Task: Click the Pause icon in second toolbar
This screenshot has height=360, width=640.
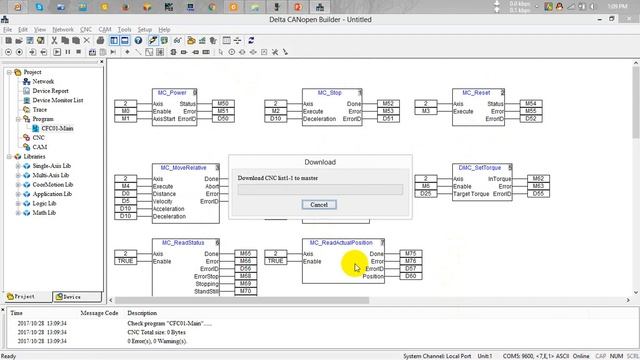Action: click(68, 52)
